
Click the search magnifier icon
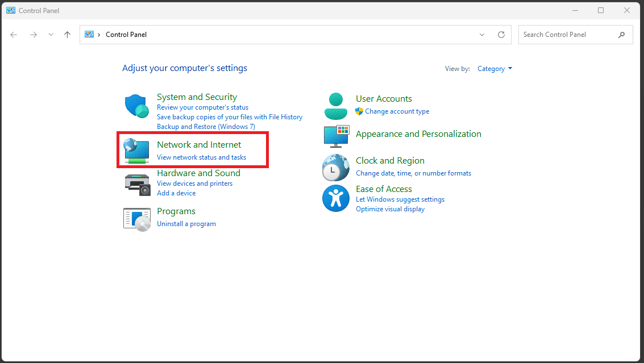621,35
